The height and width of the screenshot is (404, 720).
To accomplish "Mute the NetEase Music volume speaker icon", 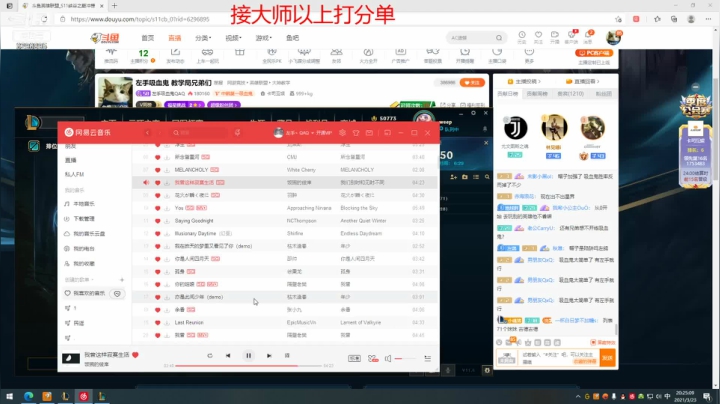I will pyautogui.click(x=388, y=358).
